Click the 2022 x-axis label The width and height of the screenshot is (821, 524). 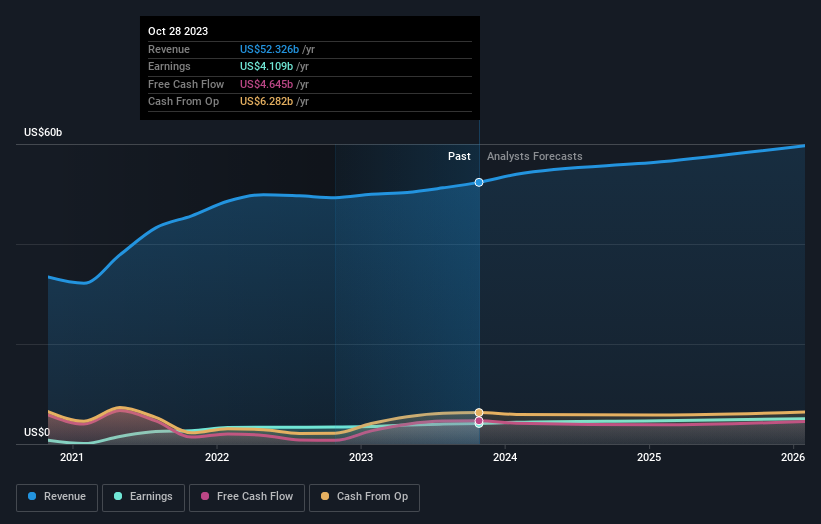217,457
